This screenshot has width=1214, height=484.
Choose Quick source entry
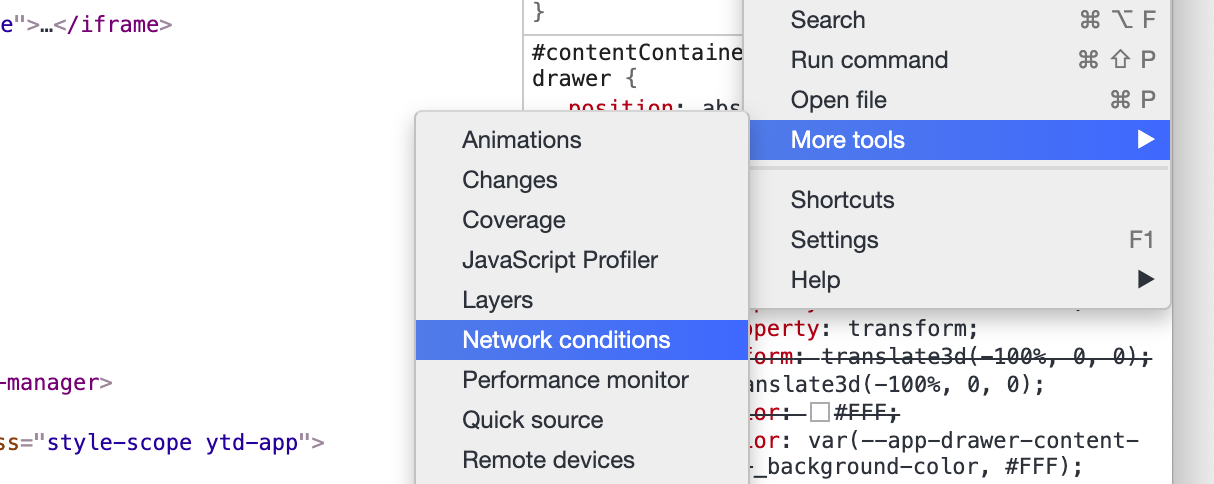532,420
